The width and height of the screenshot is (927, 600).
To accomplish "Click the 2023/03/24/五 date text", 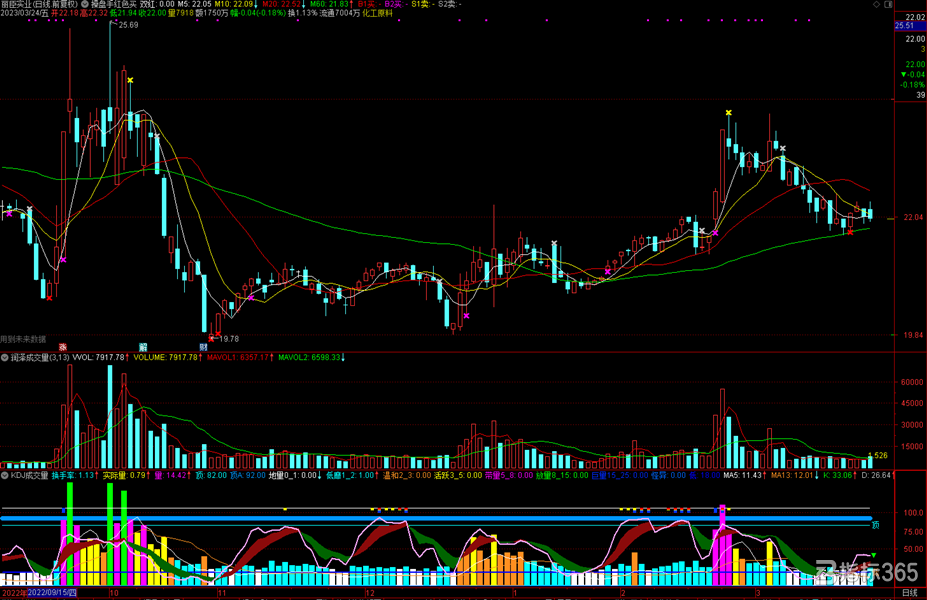I will 24,12.
